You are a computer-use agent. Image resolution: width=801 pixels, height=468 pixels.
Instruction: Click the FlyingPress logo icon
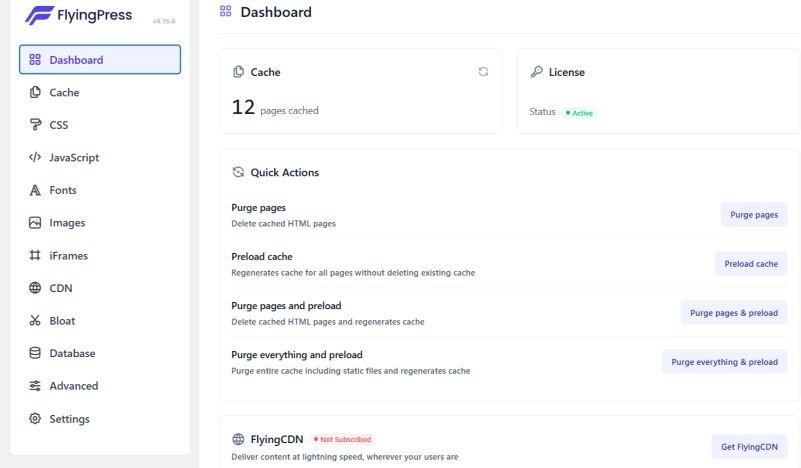[x=39, y=15]
